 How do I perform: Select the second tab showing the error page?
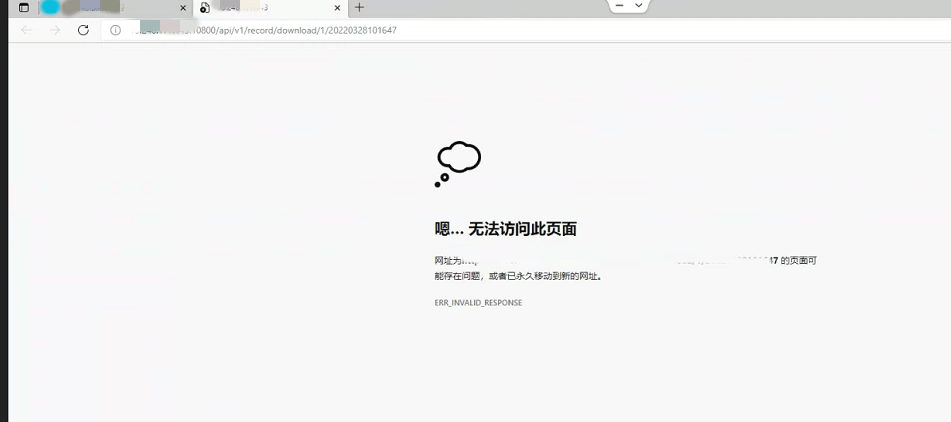coord(271,8)
